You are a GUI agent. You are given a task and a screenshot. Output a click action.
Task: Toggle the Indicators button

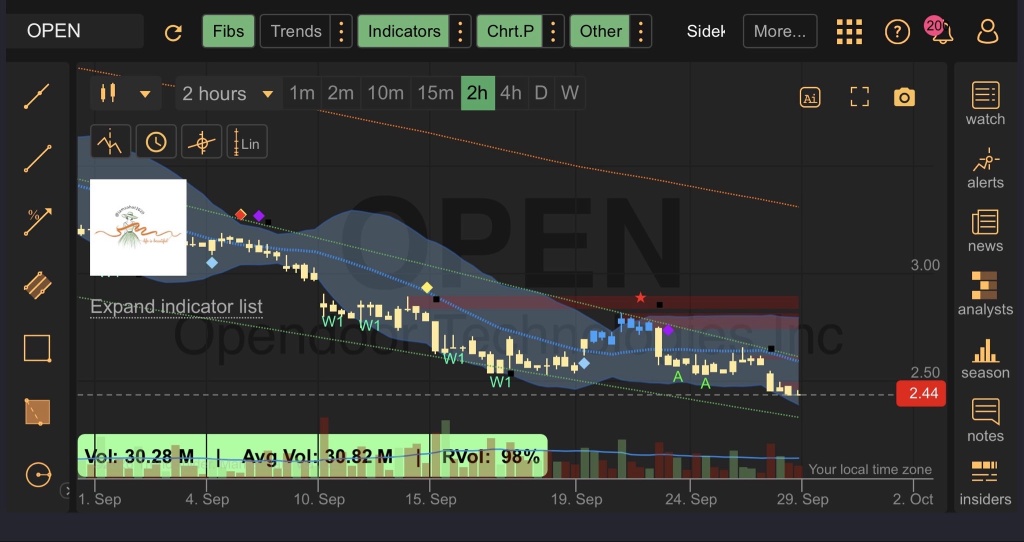[404, 31]
